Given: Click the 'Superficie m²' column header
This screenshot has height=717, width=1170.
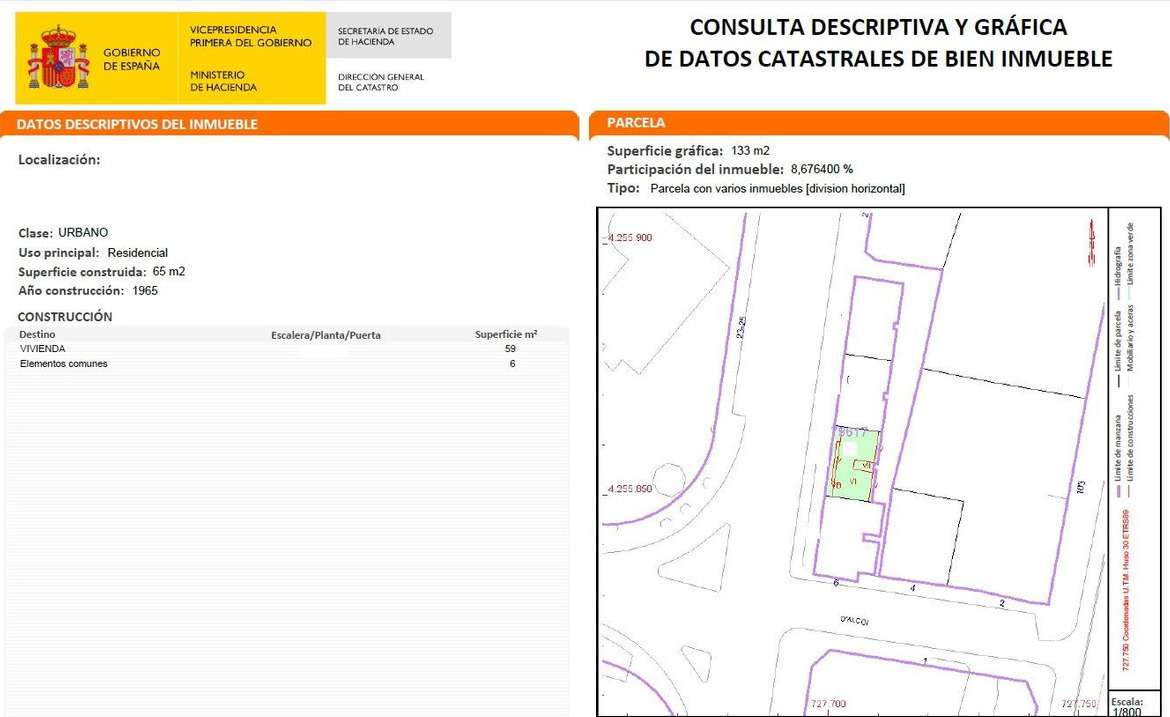Looking at the screenshot, I should 506,335.
